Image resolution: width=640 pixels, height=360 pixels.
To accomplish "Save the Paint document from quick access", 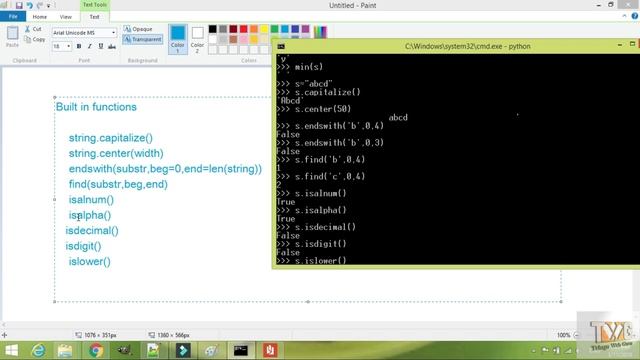I will pyautogui.click(x=19, y=5).
